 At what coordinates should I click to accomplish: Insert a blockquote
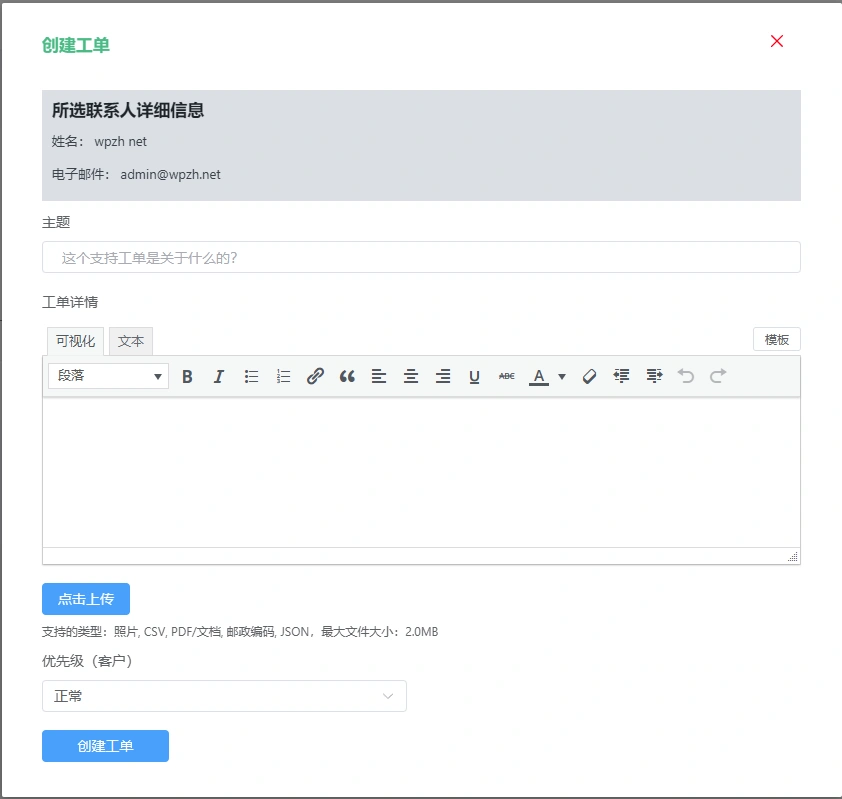[347, 376]
